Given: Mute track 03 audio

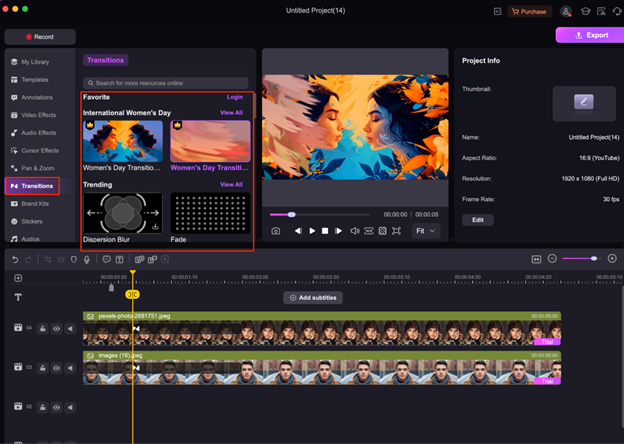Looking at the screenshot, I should click(70, 368).
